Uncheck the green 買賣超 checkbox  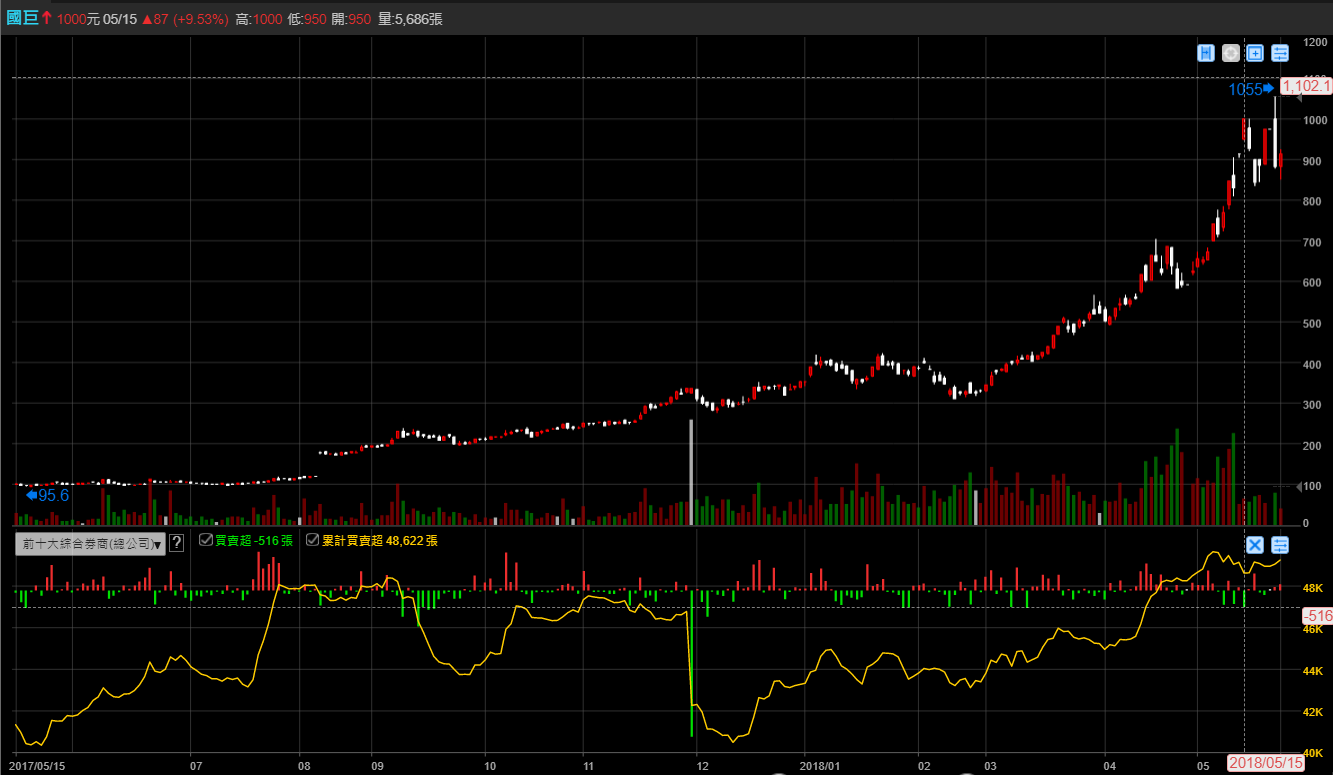206,540
